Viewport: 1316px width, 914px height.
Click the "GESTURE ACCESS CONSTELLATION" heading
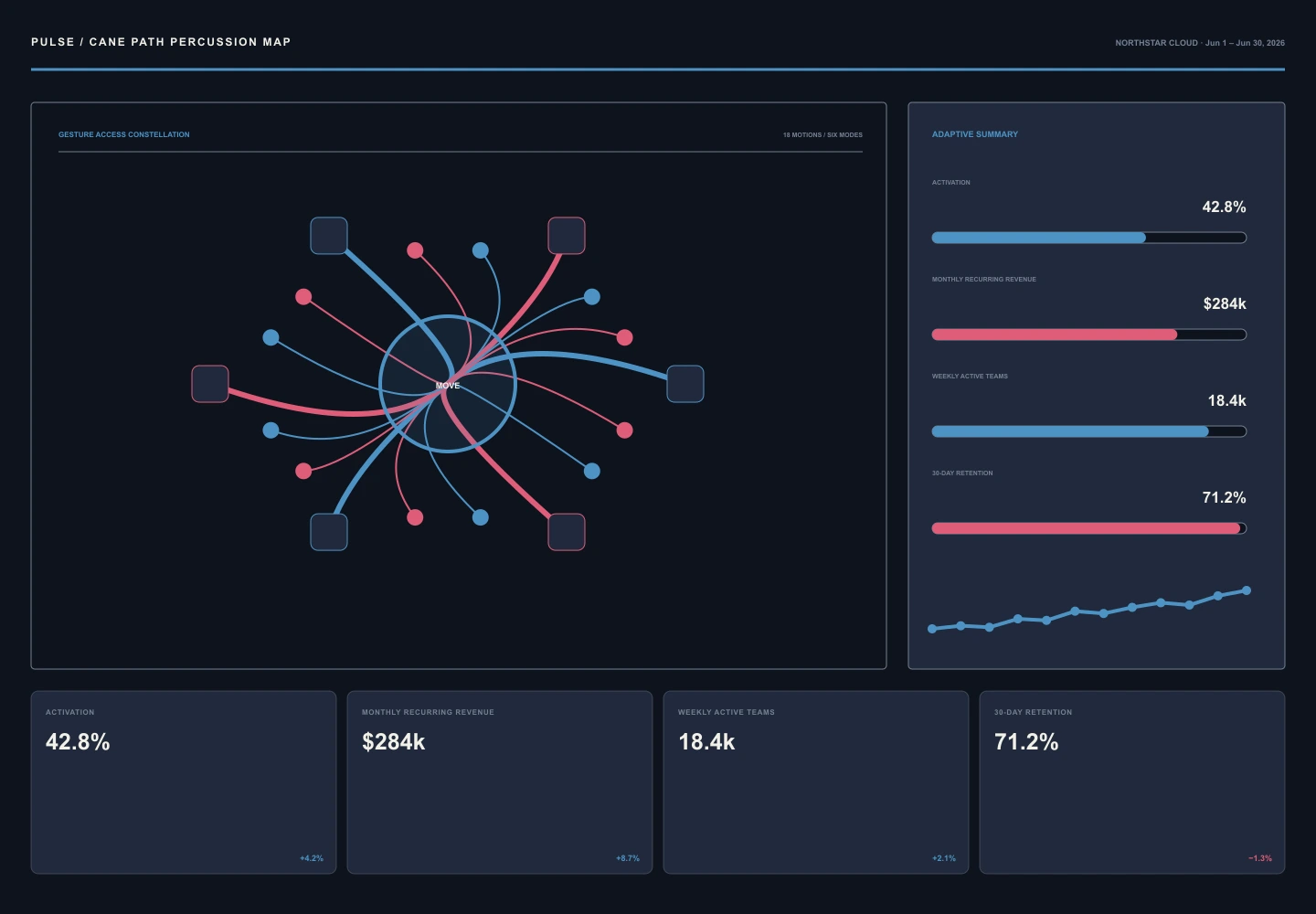click(124, 134)
